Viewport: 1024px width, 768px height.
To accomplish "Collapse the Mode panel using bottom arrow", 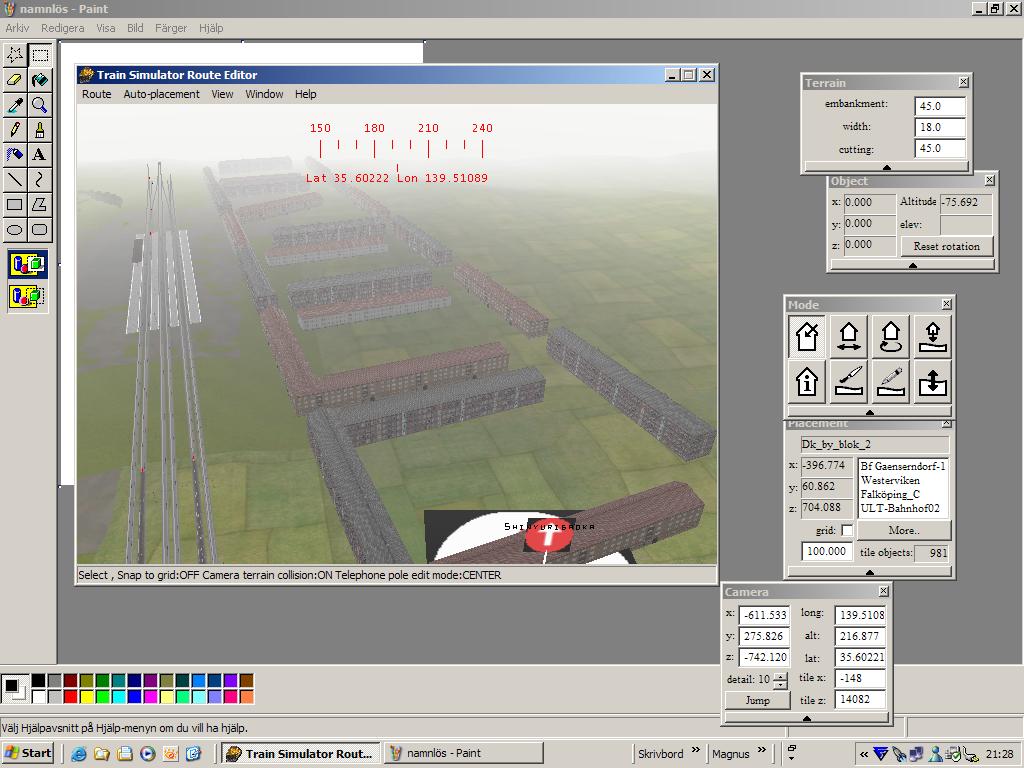I will click(869, 412).
